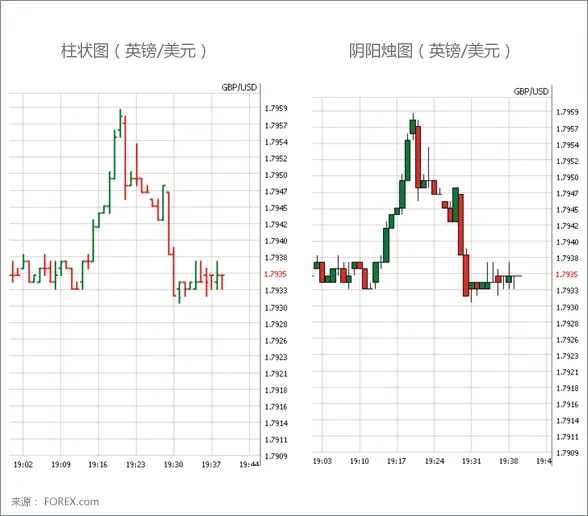The height and width of the screenshot is (516, 588).
Task: Click 1.7921 on the bar chart axis
Action: 276,374
